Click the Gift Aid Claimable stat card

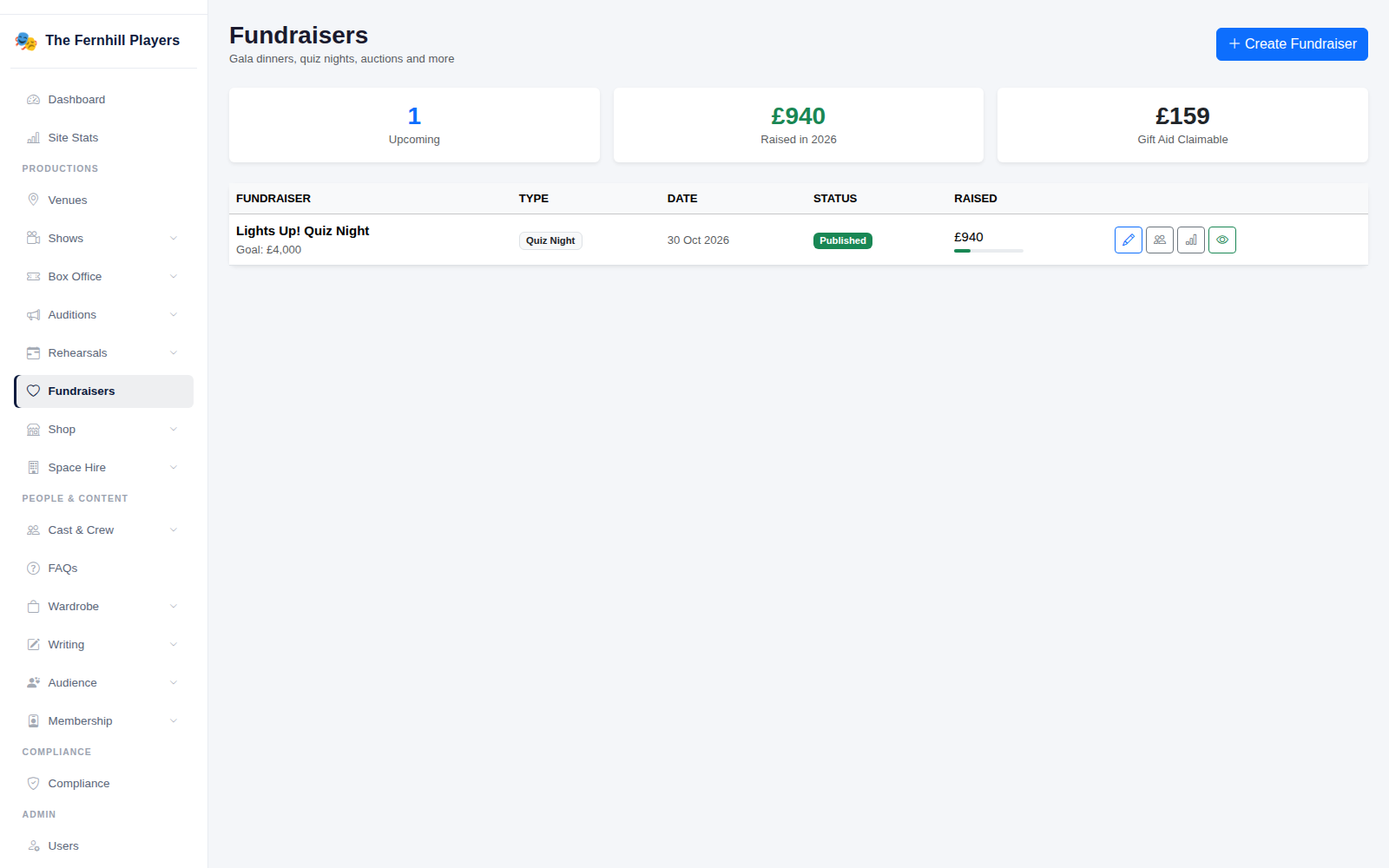click(1182, 125)
